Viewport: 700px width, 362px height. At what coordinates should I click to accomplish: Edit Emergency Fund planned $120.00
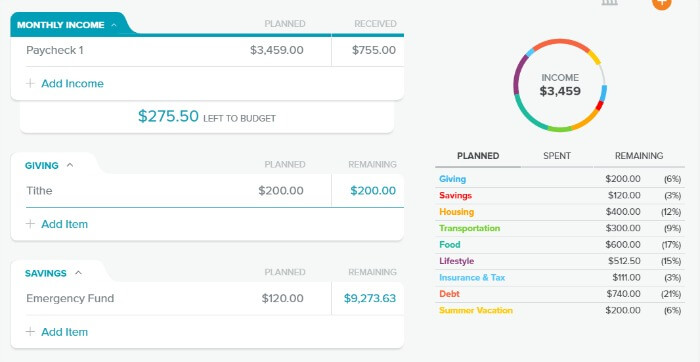pos(283,298)
